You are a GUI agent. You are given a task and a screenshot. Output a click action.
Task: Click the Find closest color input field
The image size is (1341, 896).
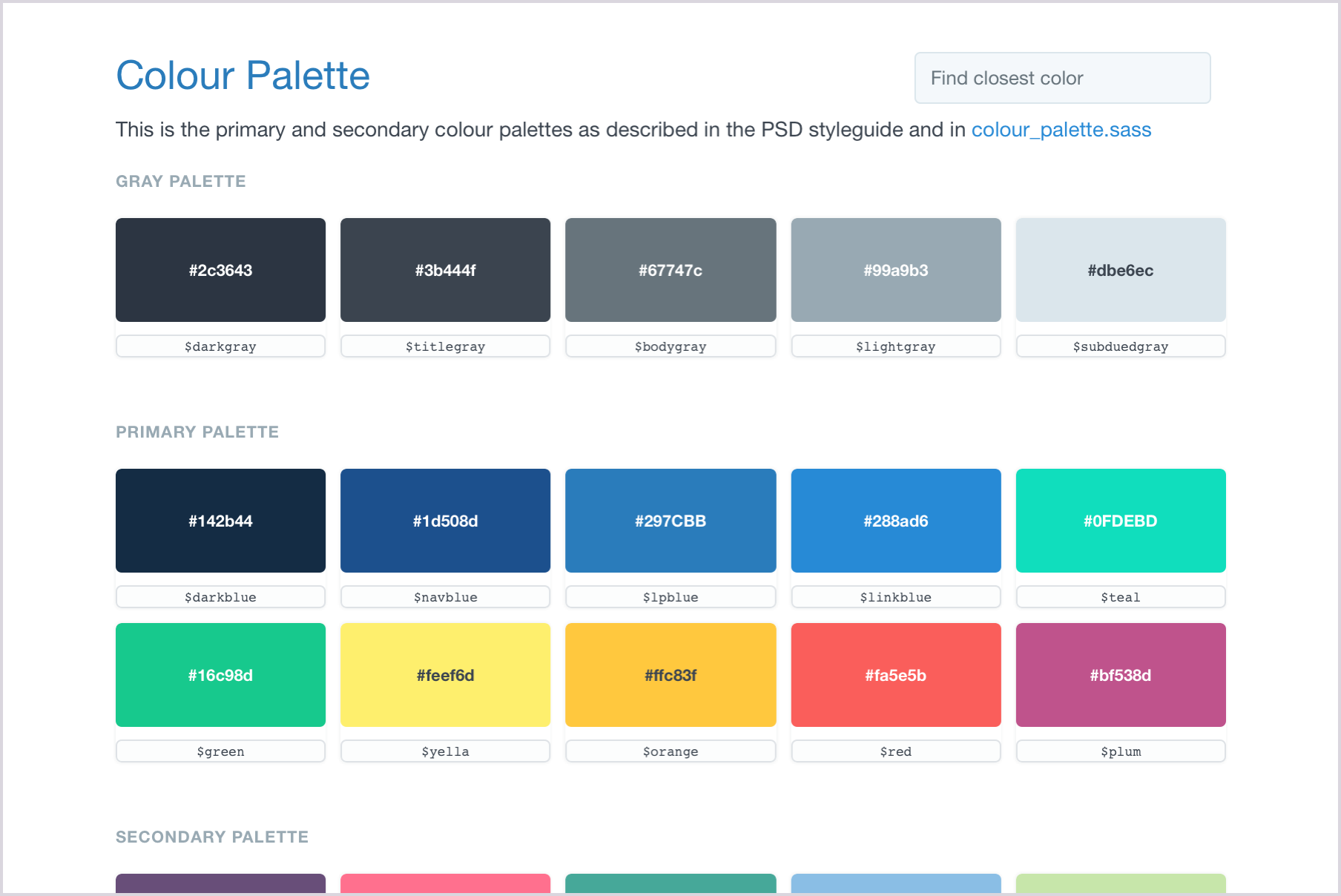(1062, 78)
